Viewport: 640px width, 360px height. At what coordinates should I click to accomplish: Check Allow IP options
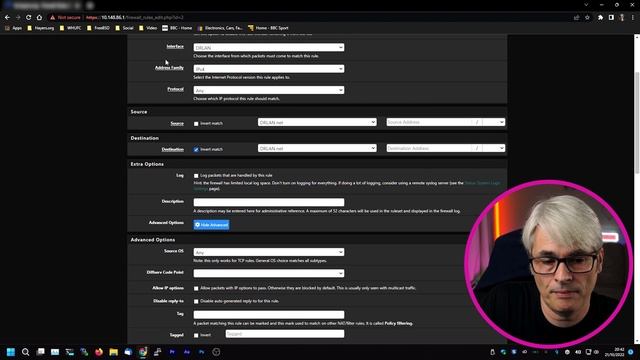(196, 289)
